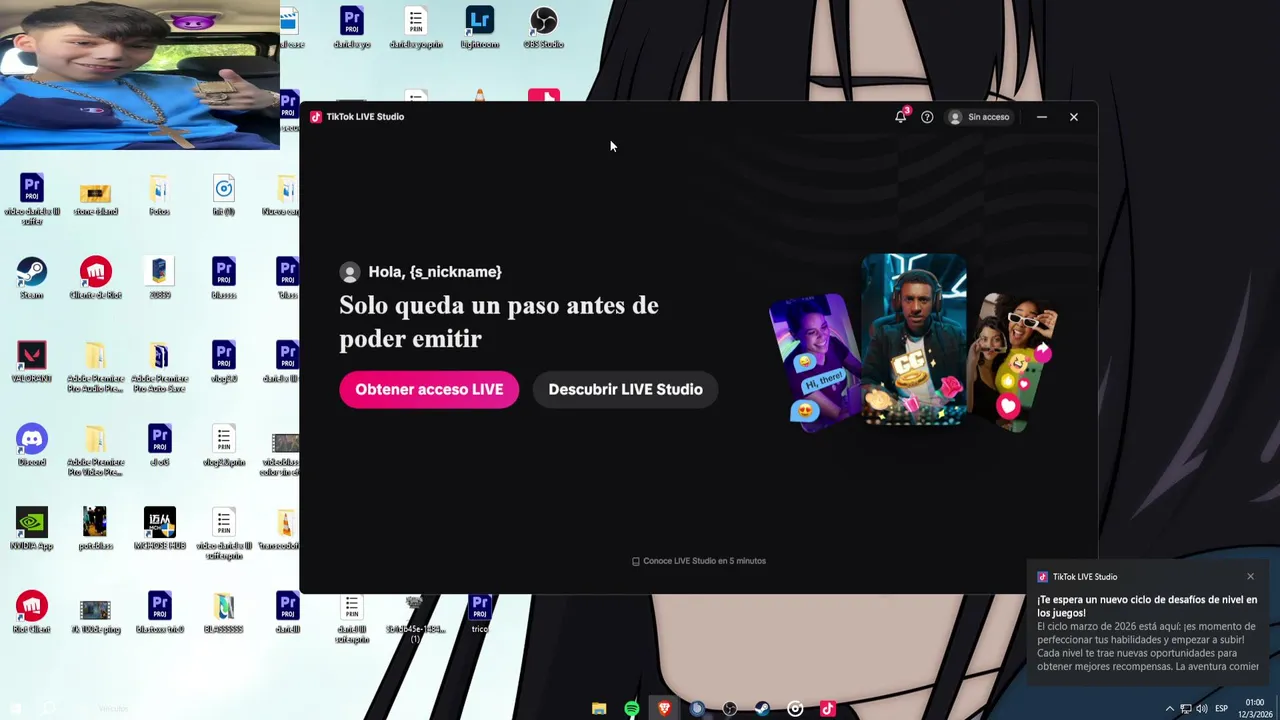Viewport: 1280px width, 720px height.
Task: Switch the ESP keyboard language indicator
Action: (x=1221, y=708)
